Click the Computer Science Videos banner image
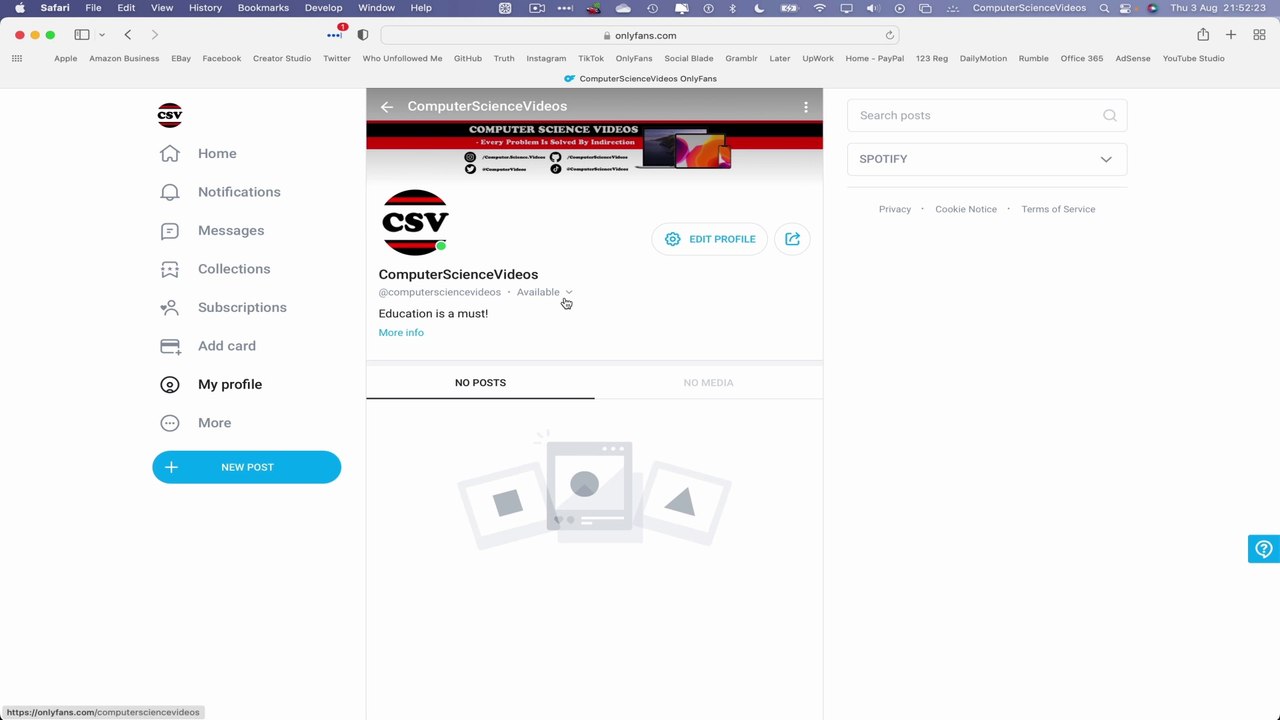The image size is (1280, 720). pyautogui.click(x=594, y=148)
